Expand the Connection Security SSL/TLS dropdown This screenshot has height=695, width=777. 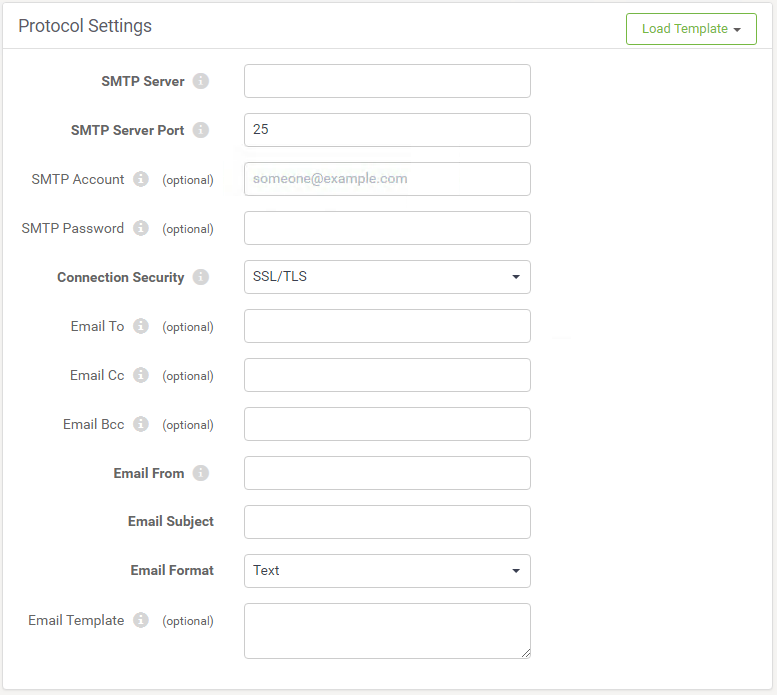click(x=387, y=277)
